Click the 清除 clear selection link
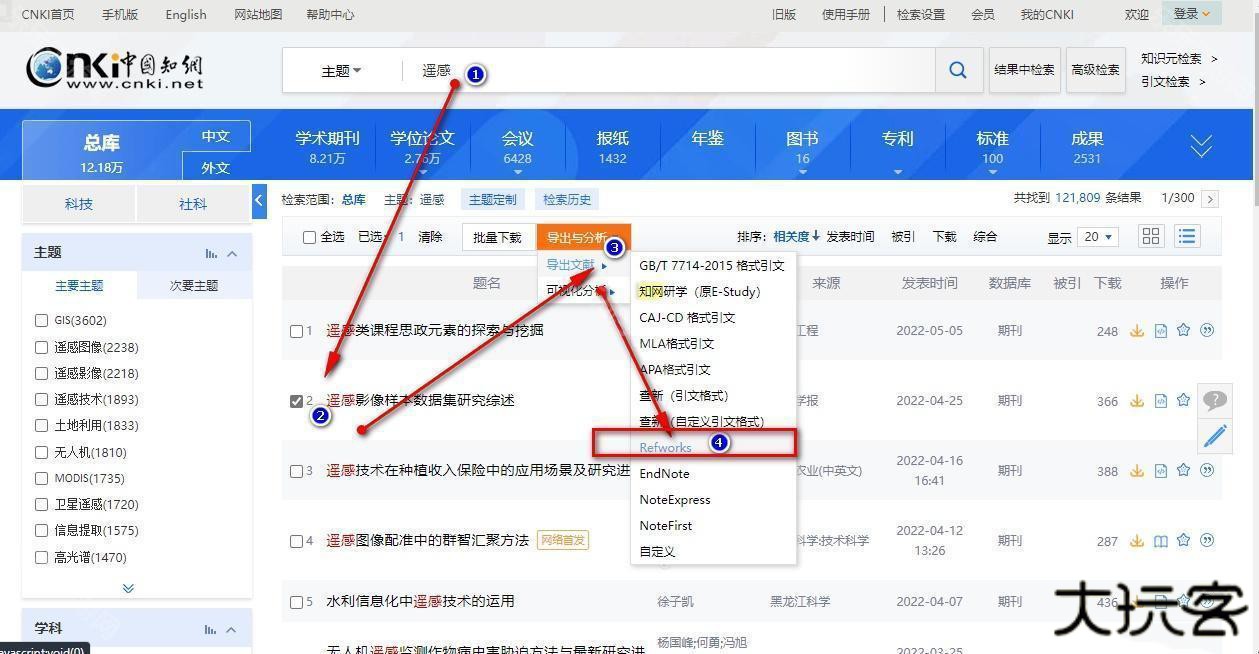The height and width of the screenshot is (654, 1259). pyautogui.click(x=430, y=236)
